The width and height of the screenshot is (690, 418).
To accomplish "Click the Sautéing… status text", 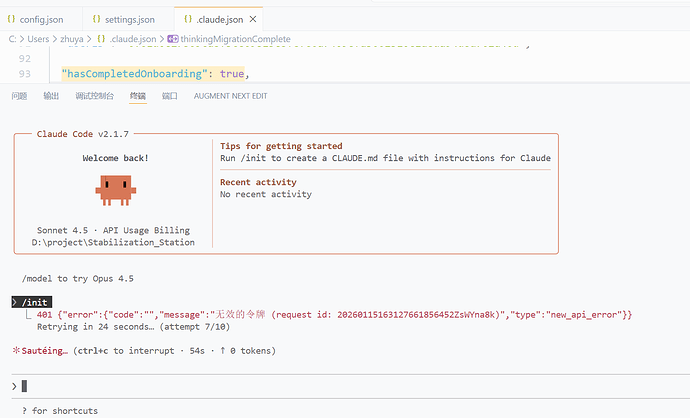I will (44, 351).
